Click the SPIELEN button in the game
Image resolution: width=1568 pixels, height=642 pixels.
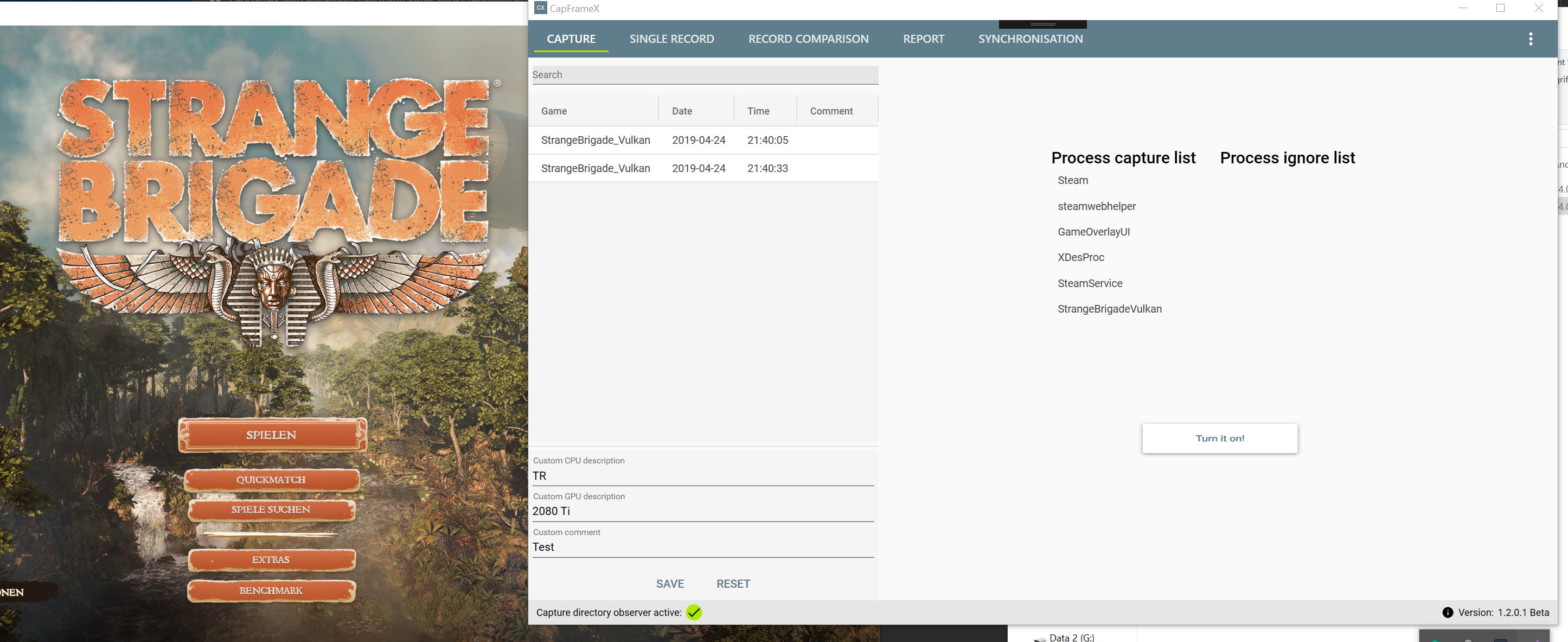[272, 435]
